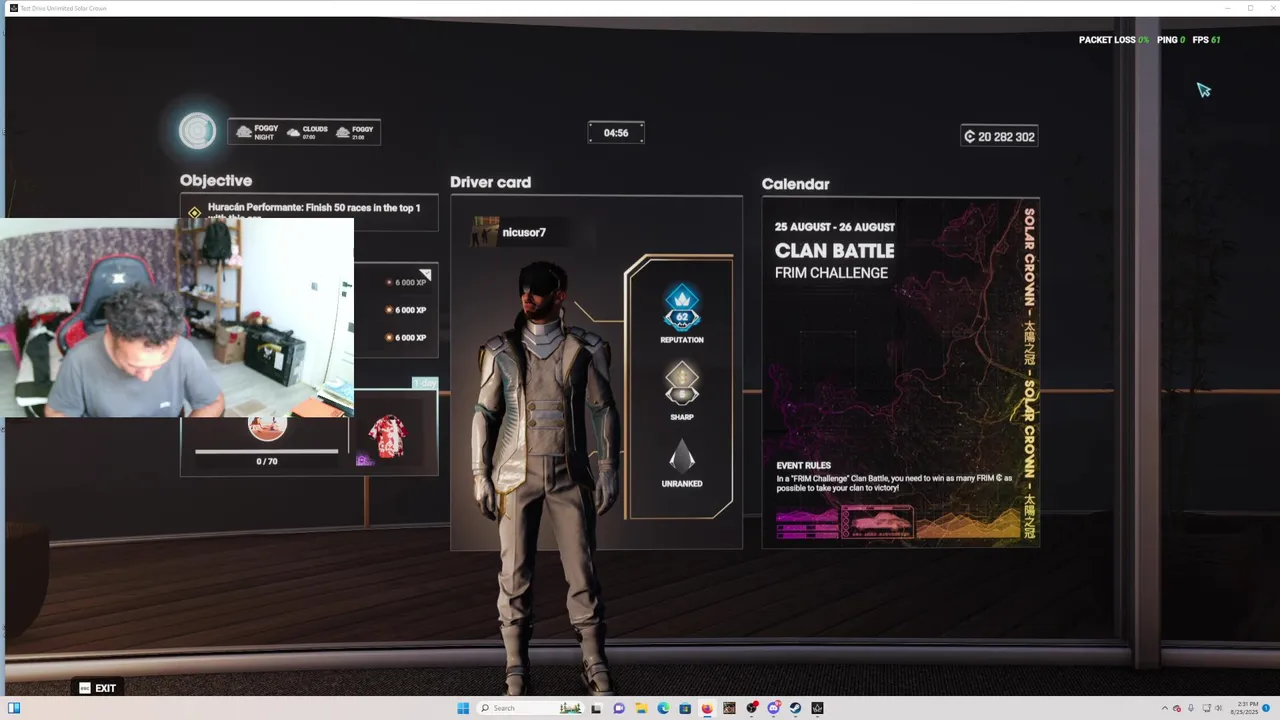Click the glowing Solar Crown emblem icon
Screen dimensions: 1280x720
pyautogui.click(x=197, y=131)
